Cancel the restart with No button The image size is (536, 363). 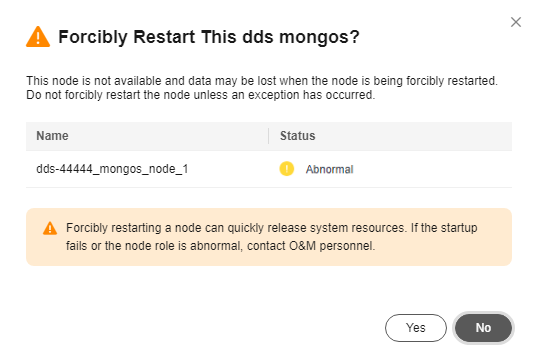click(483, 328)
